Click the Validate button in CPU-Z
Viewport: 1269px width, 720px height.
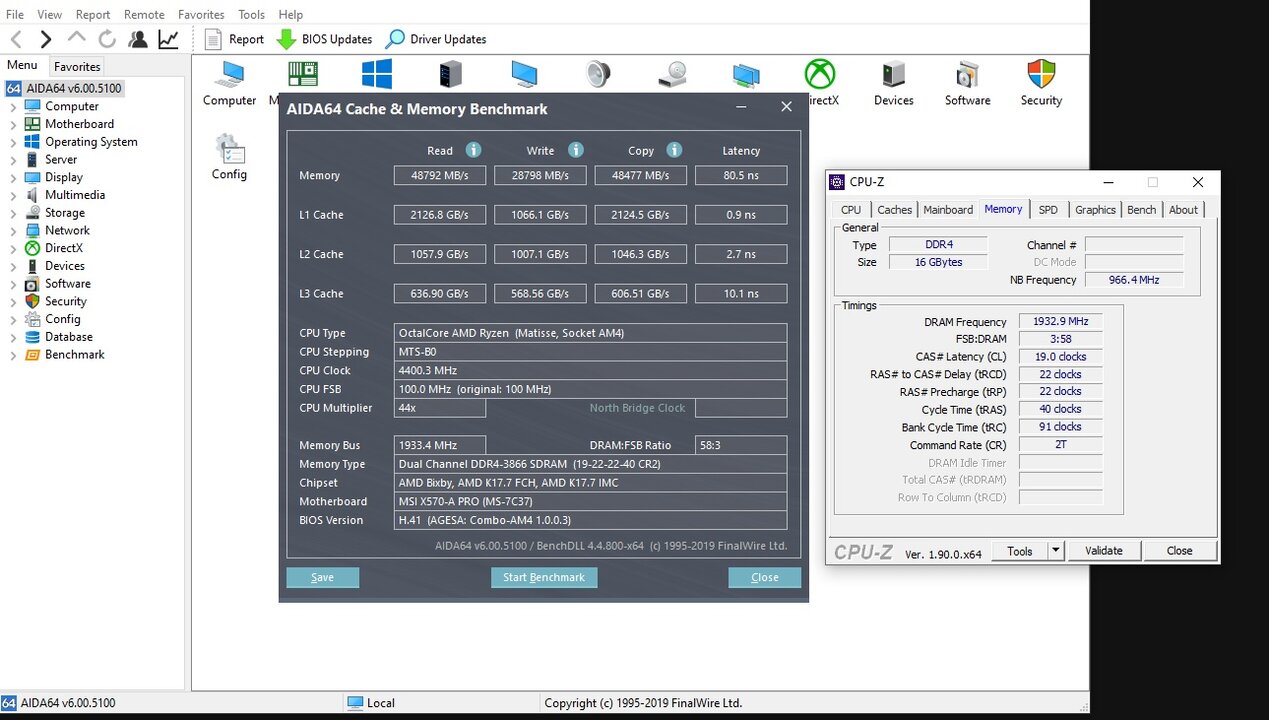[1104, 551]
